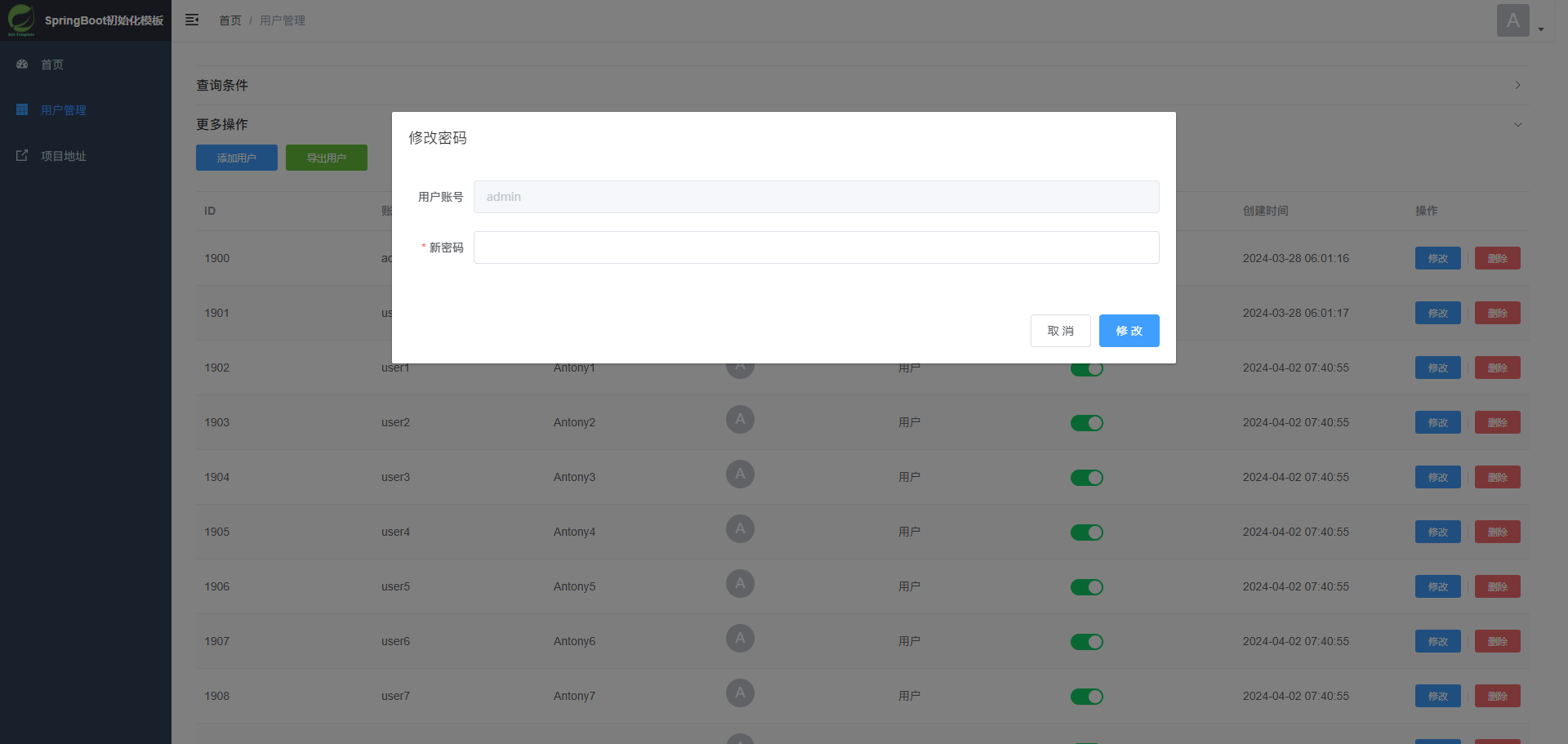Click 取消 to cancel the dialog

[x=1061, y=331]
